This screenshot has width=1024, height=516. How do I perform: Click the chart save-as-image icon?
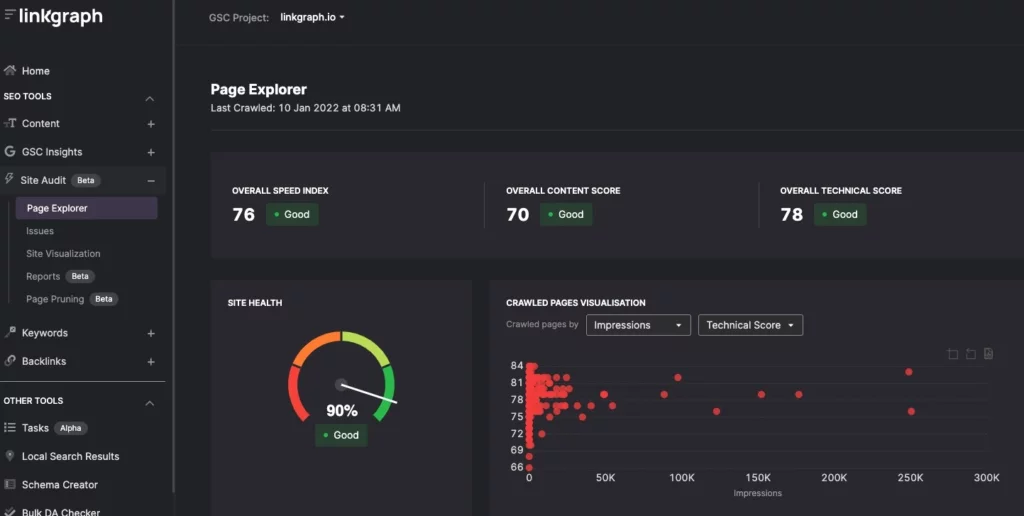pos(988,354)
